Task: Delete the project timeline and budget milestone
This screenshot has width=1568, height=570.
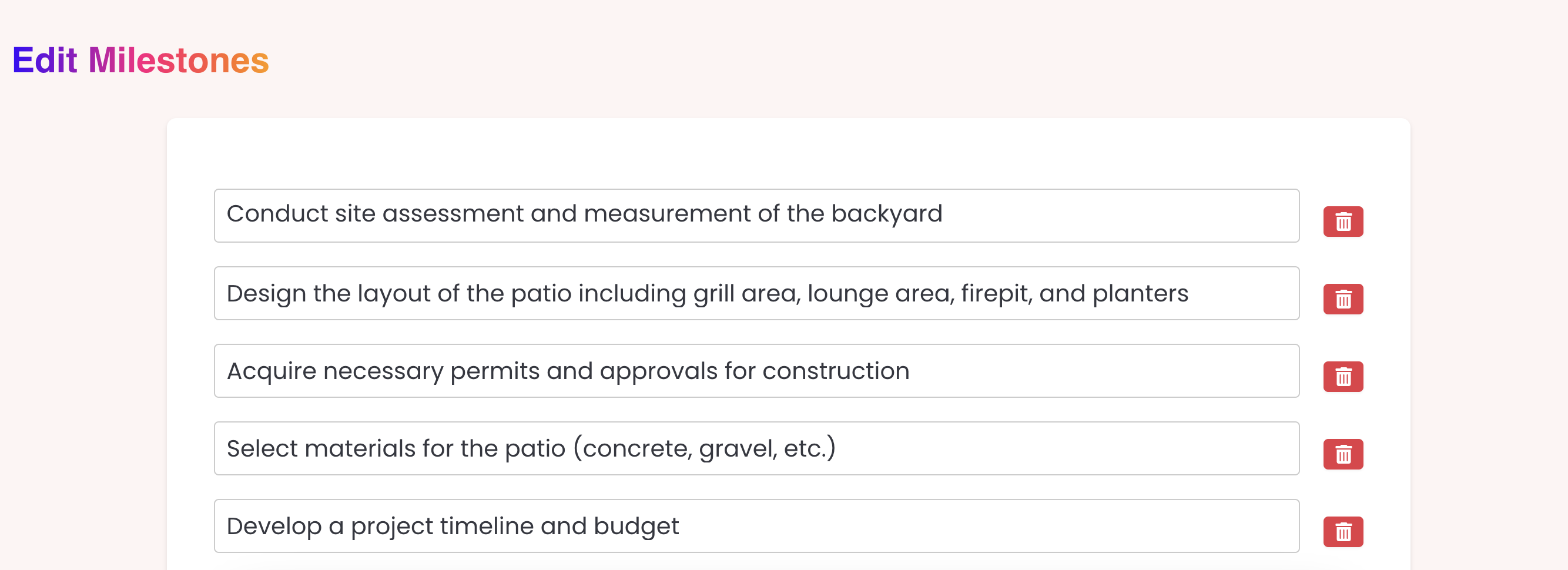Action: tap(1343, 532)
